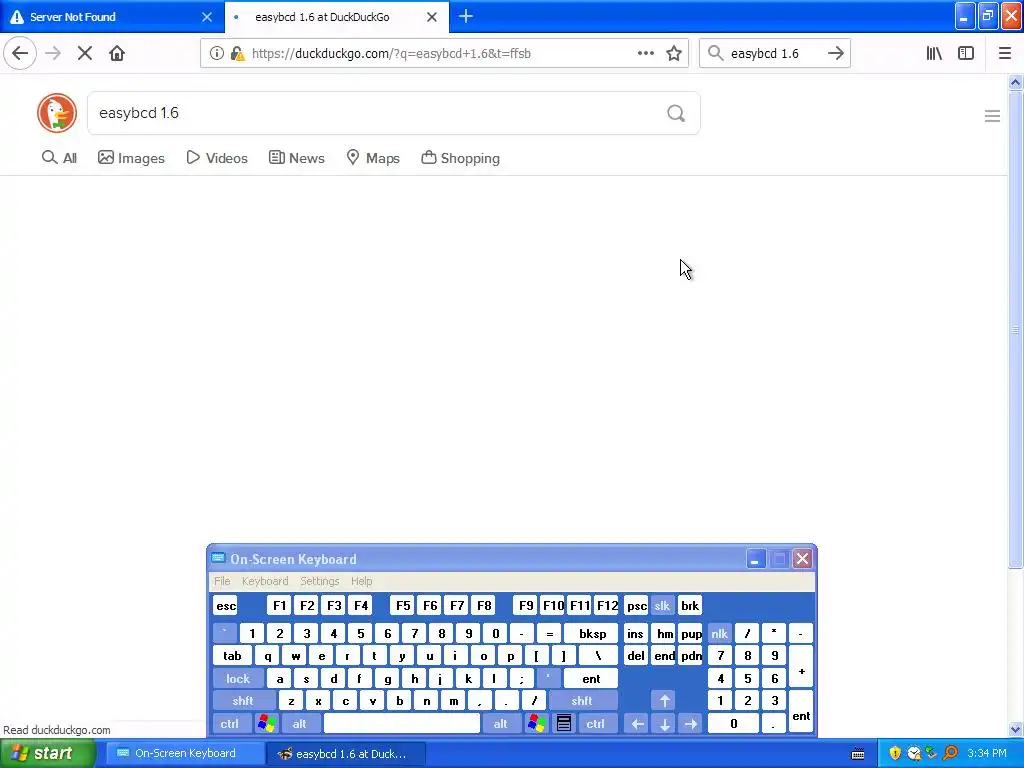Click the main ent key
1024x768 pixels.
pyautogui.click(x=591, y=679)
